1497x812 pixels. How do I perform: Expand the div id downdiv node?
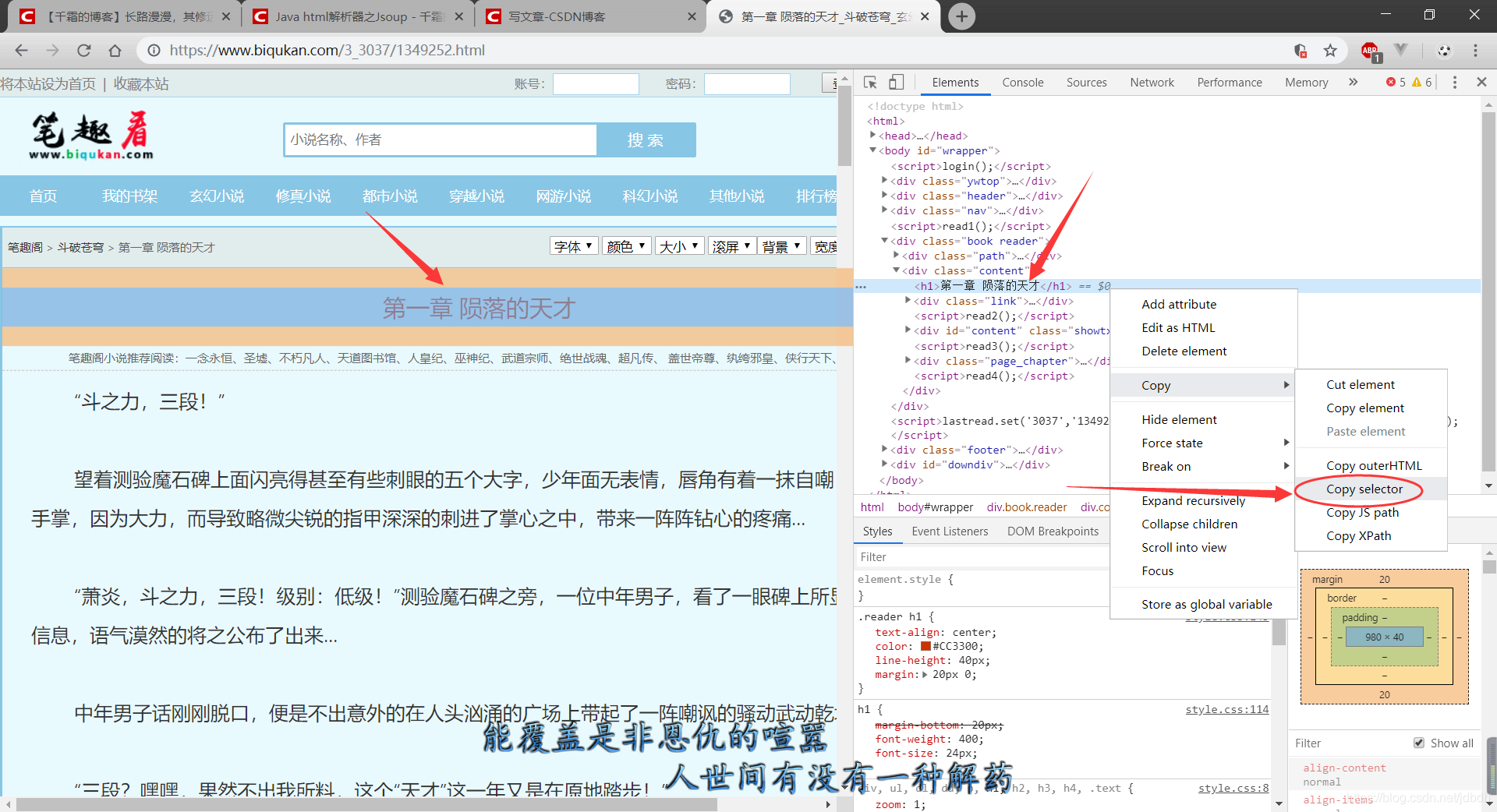point(884,464)
